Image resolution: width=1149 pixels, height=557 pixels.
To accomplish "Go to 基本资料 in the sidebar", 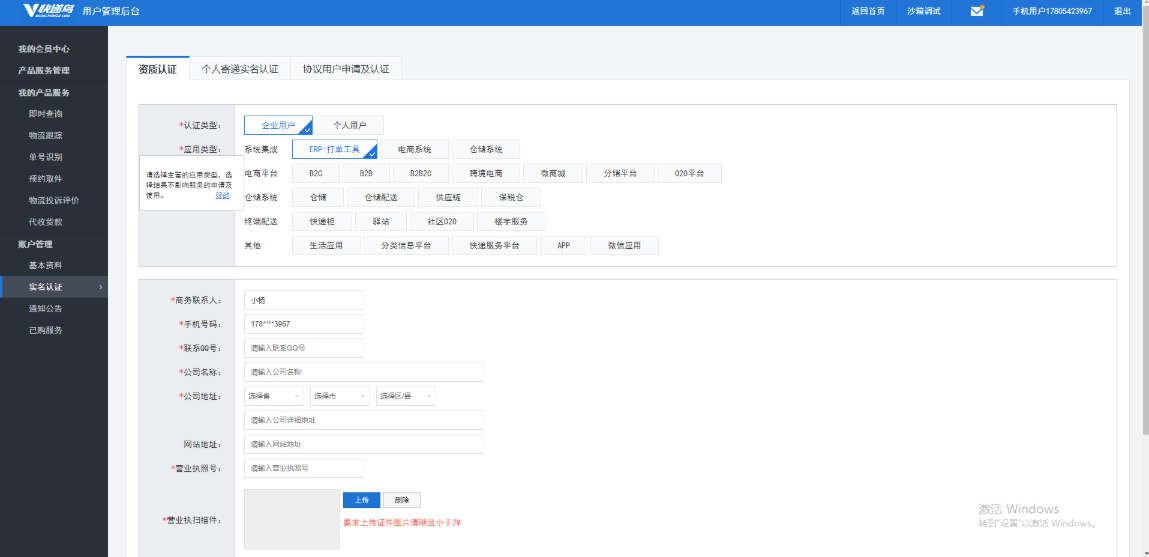I will pyautogui.click(x=45, y=265).
